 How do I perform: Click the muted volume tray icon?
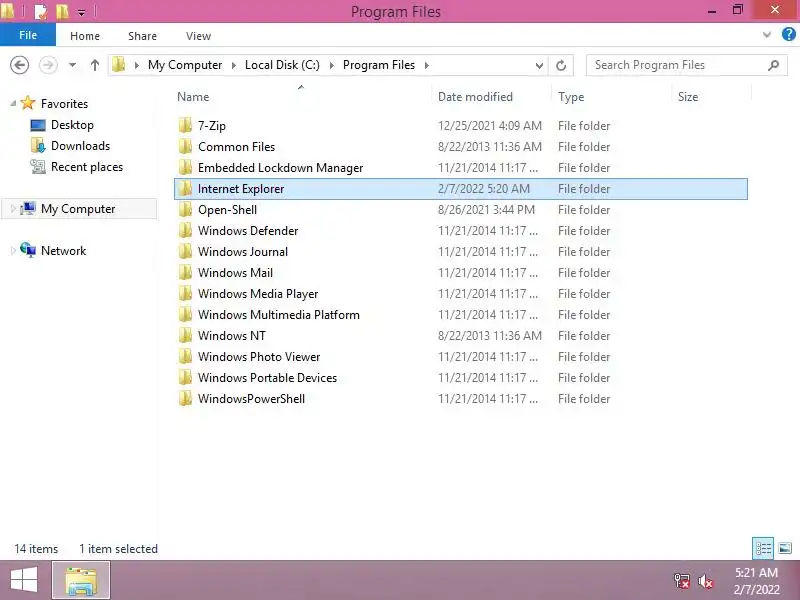[x=706, y=581]
